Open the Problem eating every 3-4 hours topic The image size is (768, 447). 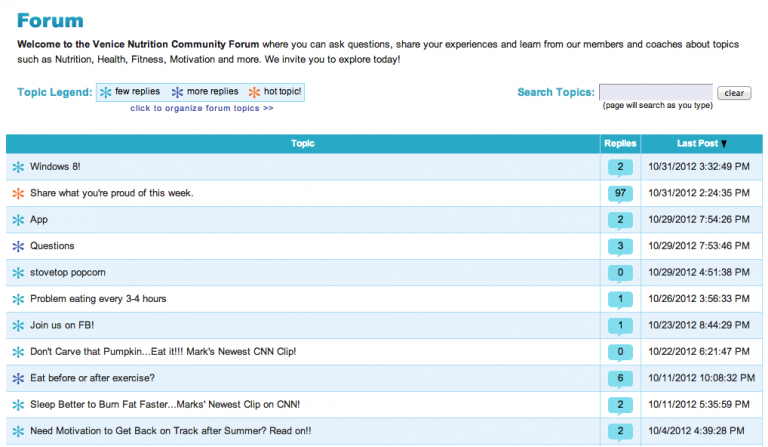[98, 299]
